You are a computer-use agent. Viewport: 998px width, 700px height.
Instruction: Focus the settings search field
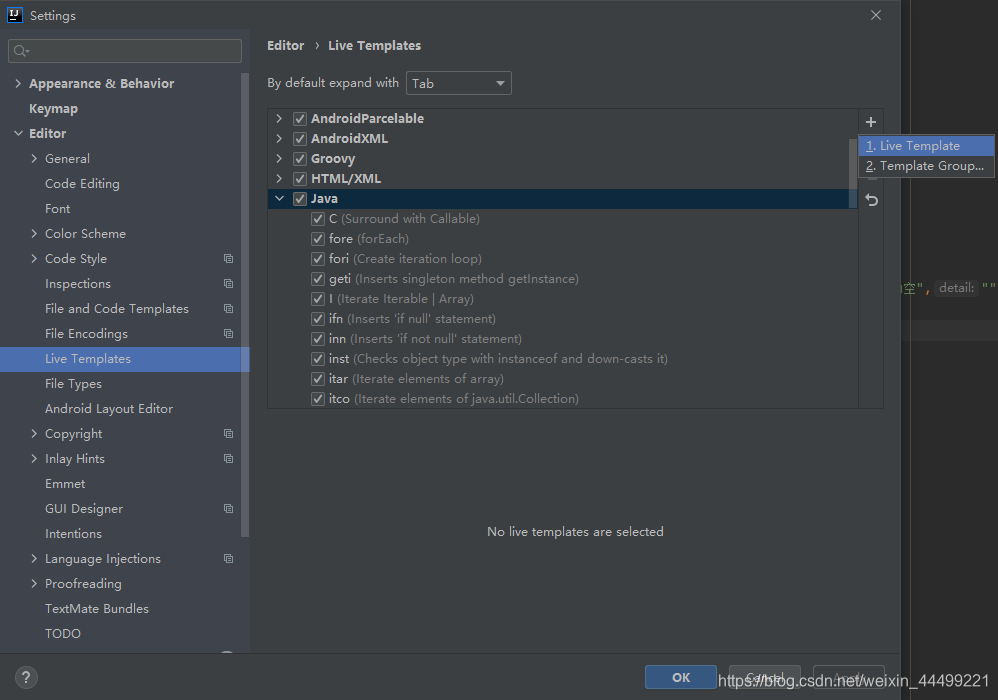(125, 51)
